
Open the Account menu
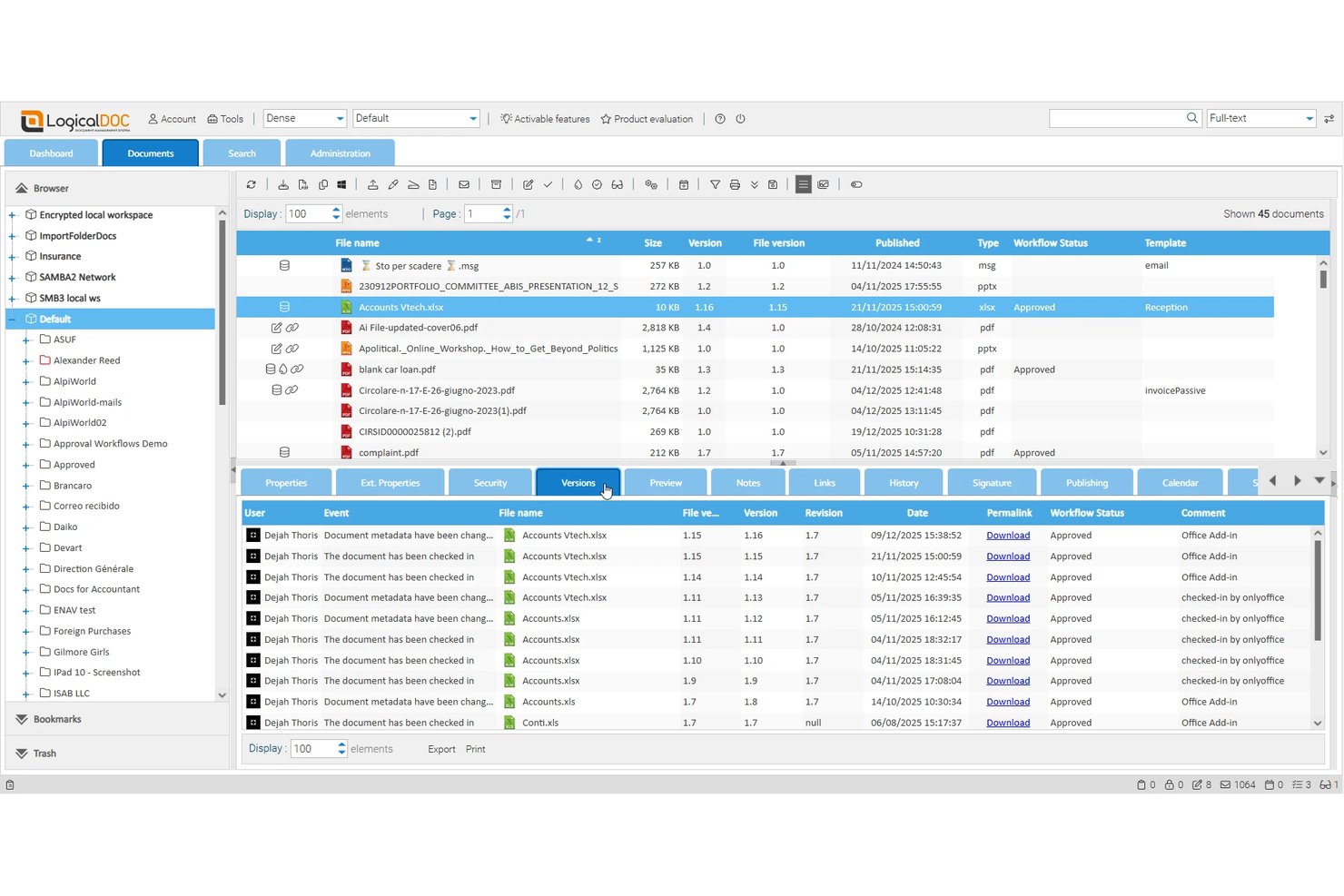(172, 119)
